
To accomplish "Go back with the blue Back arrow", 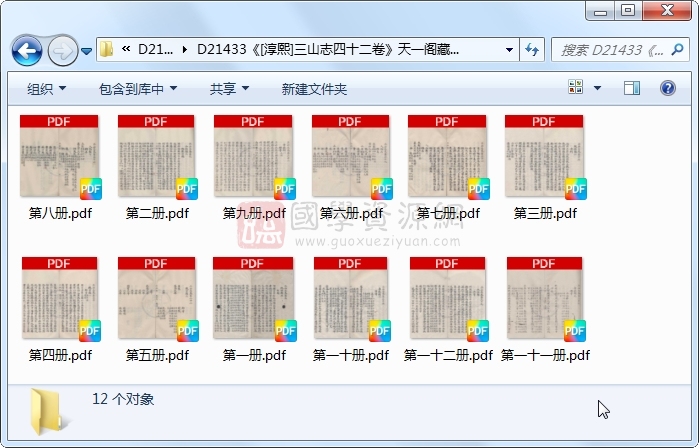I will 27,51.
